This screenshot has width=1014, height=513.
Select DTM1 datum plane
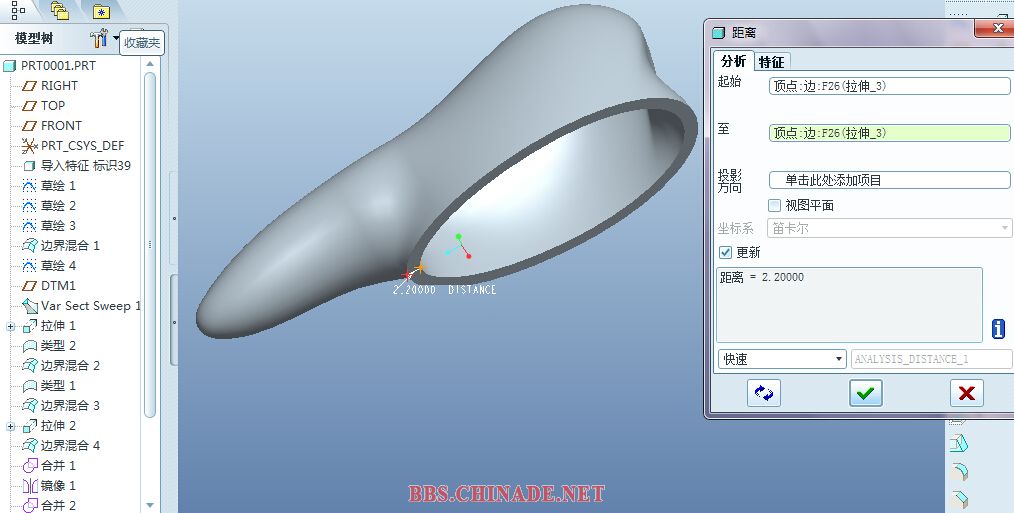49,286
